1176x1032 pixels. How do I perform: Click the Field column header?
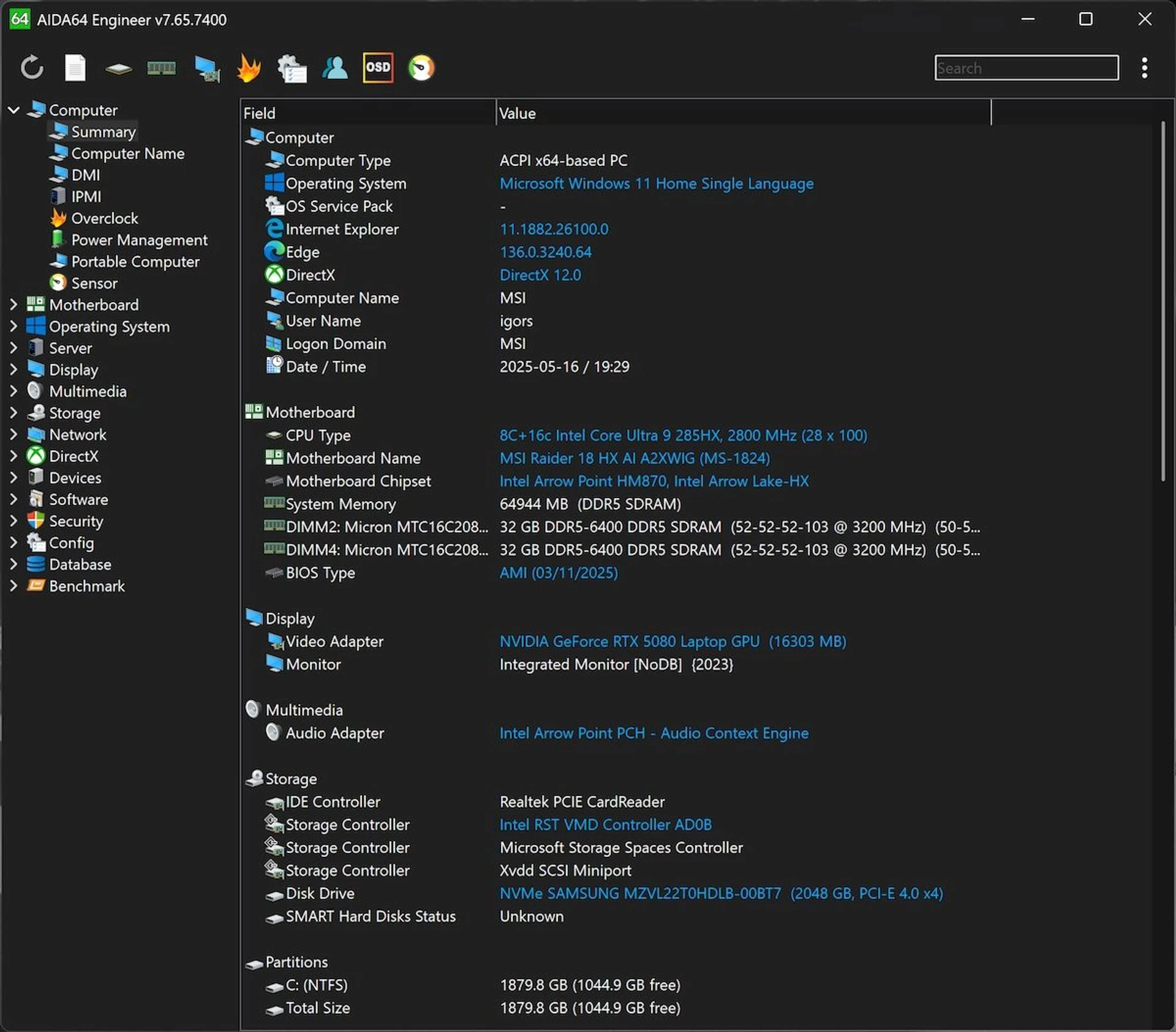point(367,113)
